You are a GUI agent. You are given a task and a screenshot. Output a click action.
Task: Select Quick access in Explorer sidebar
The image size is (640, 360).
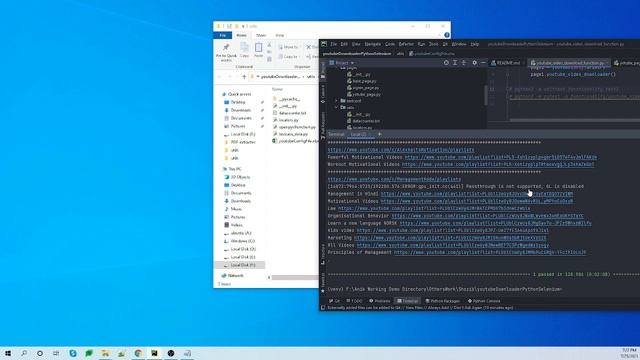click(236, 94)
